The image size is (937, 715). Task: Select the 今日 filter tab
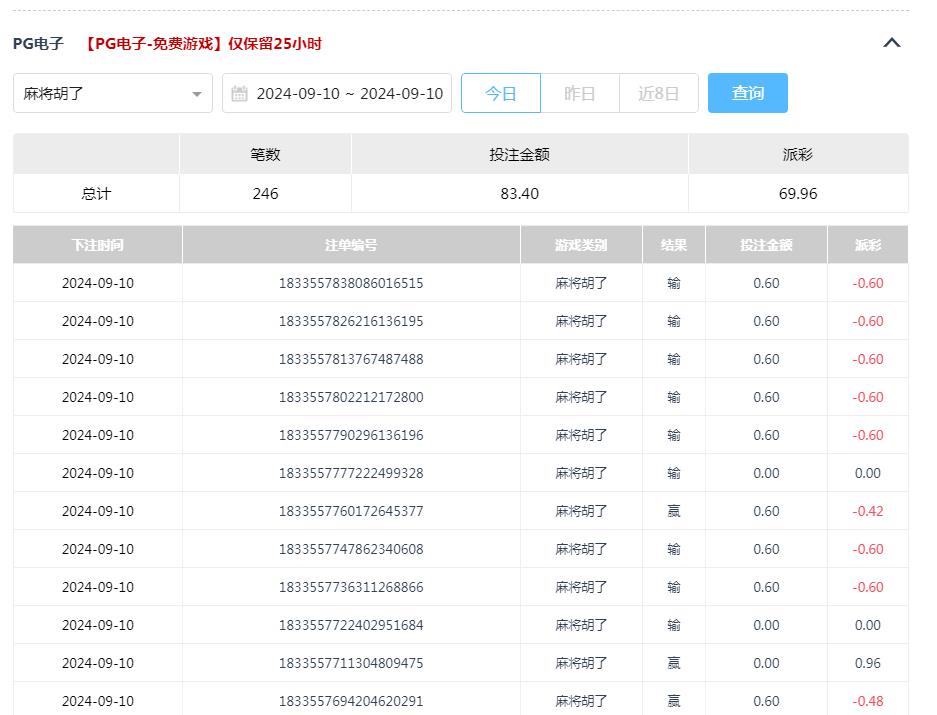click(500, 92)
